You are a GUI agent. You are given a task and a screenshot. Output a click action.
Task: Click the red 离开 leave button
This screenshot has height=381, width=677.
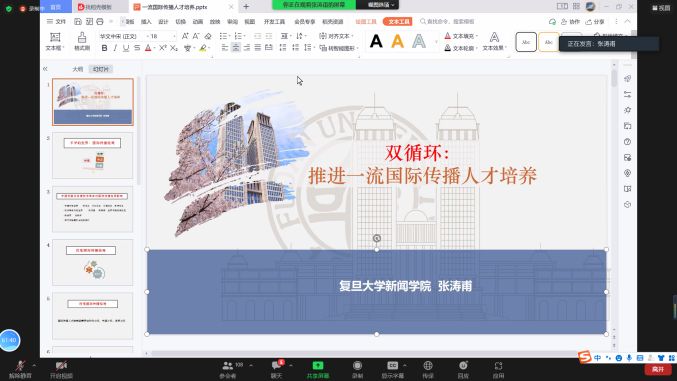(658, 369)
